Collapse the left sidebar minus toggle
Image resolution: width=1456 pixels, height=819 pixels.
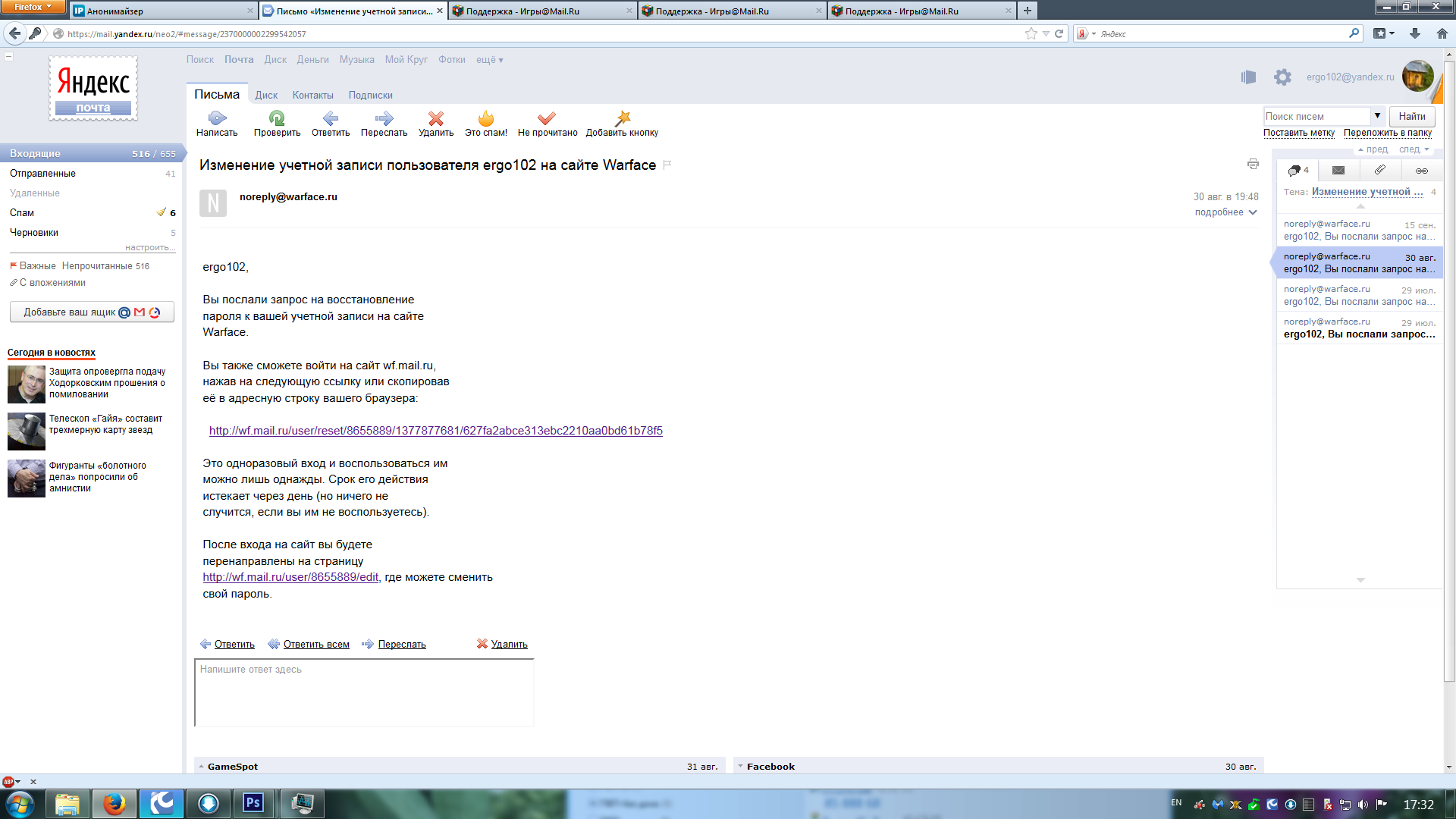pyautogui.click(x=9, y=56)
